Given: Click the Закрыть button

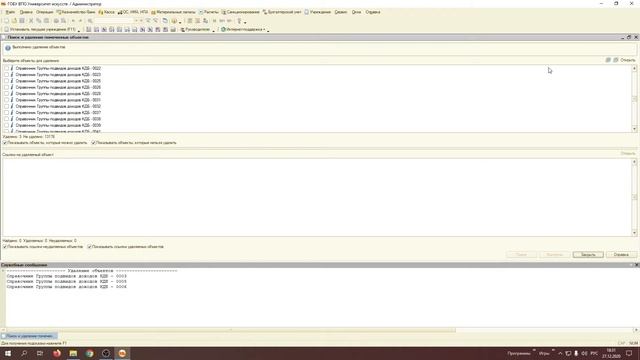Looking at the screenshot, I should pyautogui.click(x=588, y=255).
